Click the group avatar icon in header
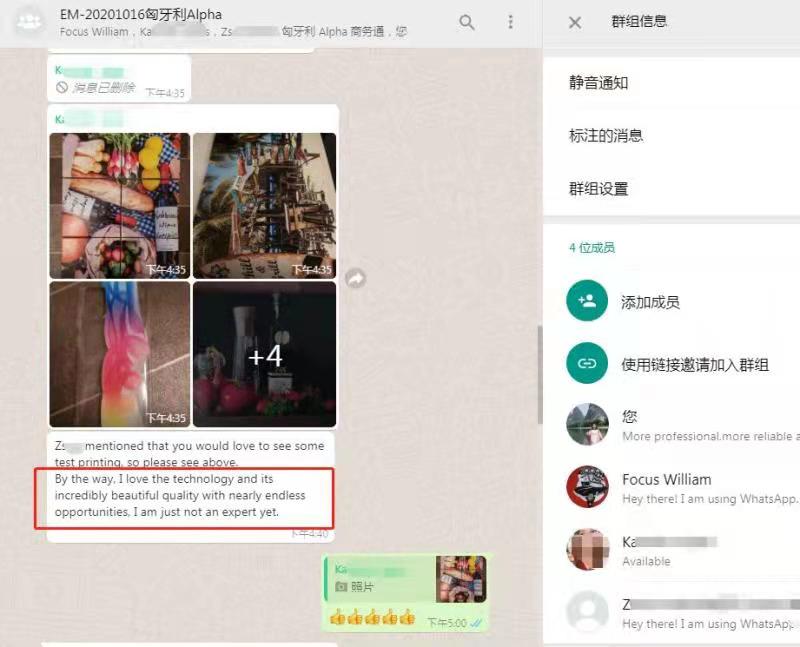This screenshot has width=800, height=647. pyautogui.click(x=30, y=22)
